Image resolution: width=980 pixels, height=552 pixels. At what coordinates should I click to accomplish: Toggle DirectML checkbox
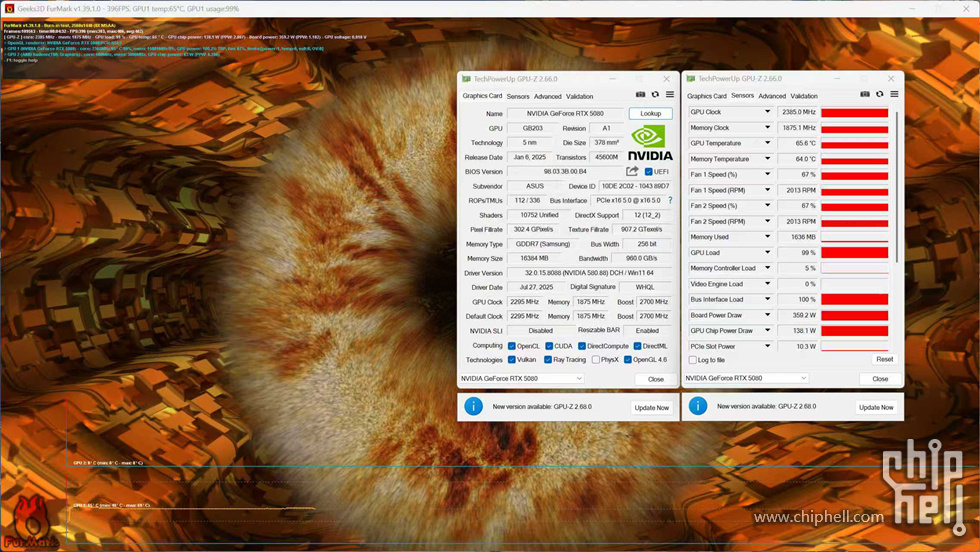[x=638, y=346]
